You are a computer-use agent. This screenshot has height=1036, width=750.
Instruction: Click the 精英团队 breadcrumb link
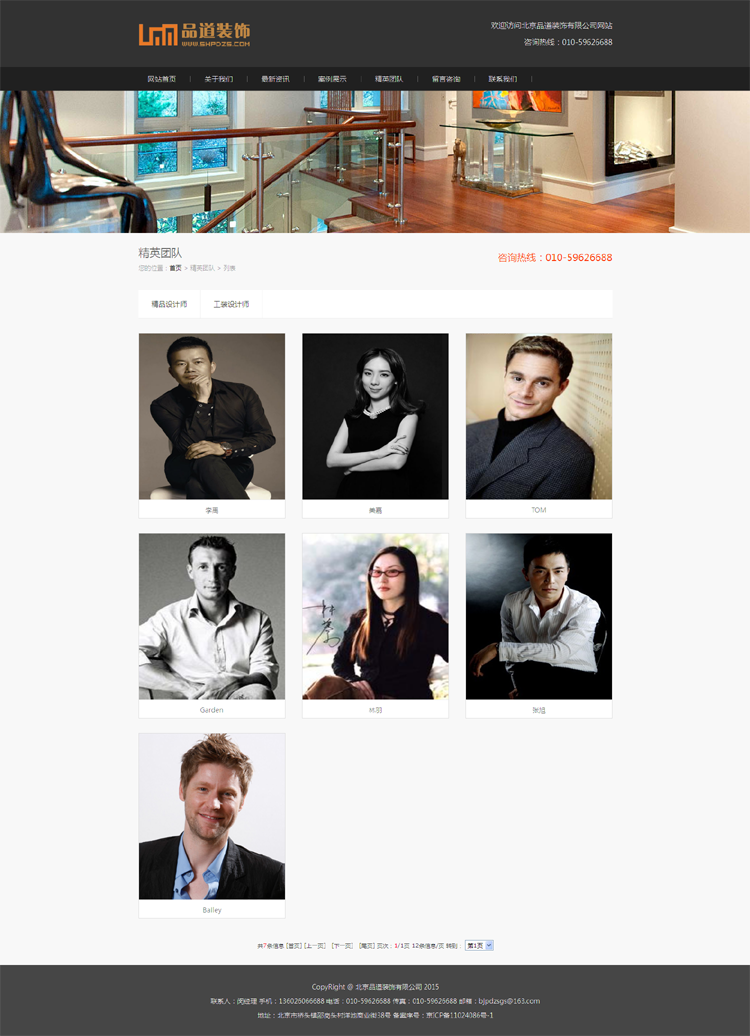(202, 268)
